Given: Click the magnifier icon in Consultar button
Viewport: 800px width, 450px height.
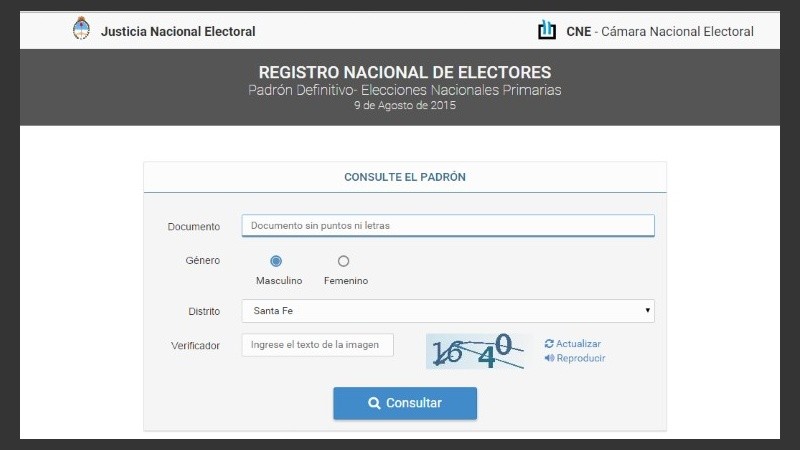Looking at the screenshot, I should (374, 403).
